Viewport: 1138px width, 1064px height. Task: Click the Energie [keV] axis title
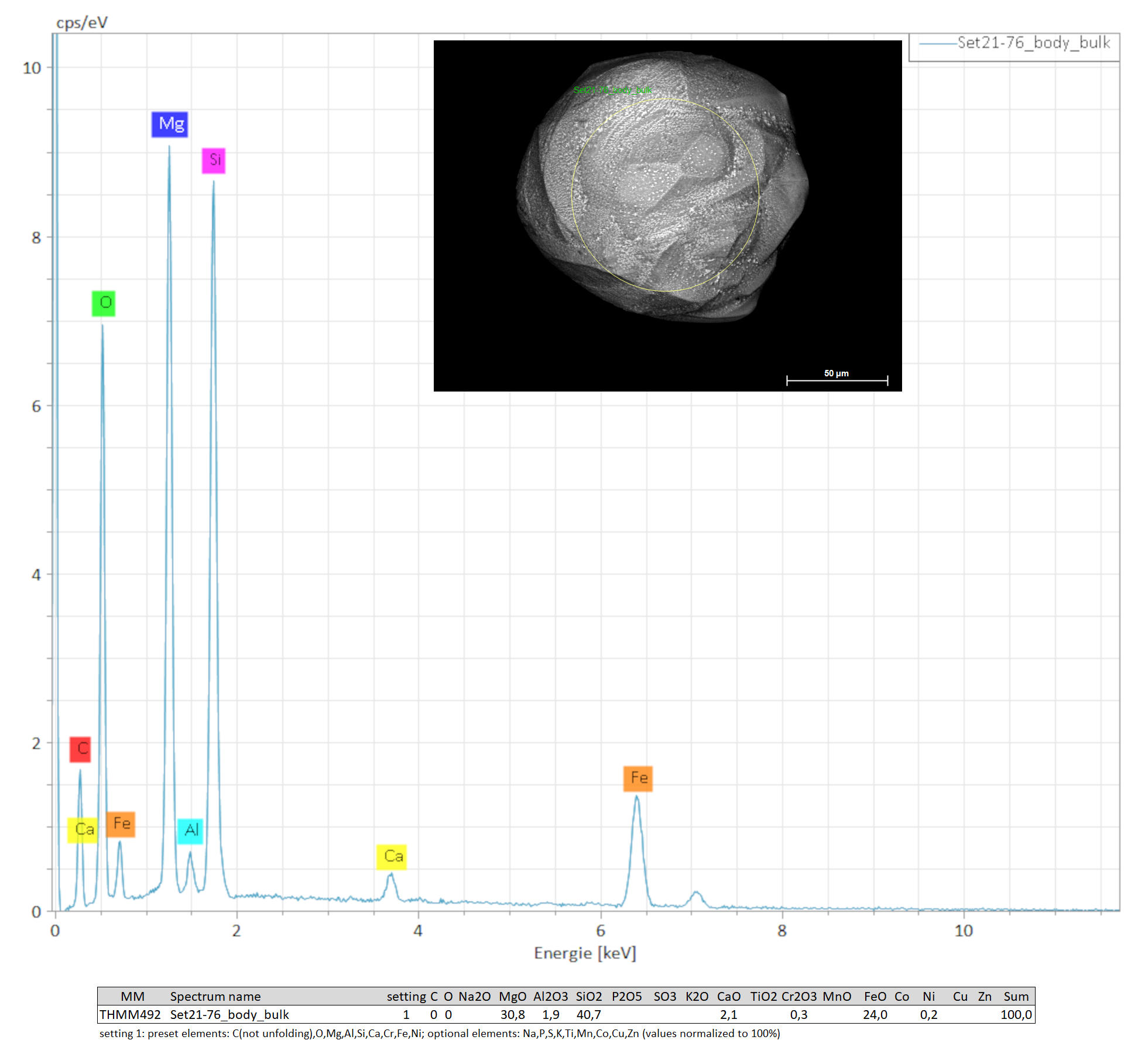584,953
